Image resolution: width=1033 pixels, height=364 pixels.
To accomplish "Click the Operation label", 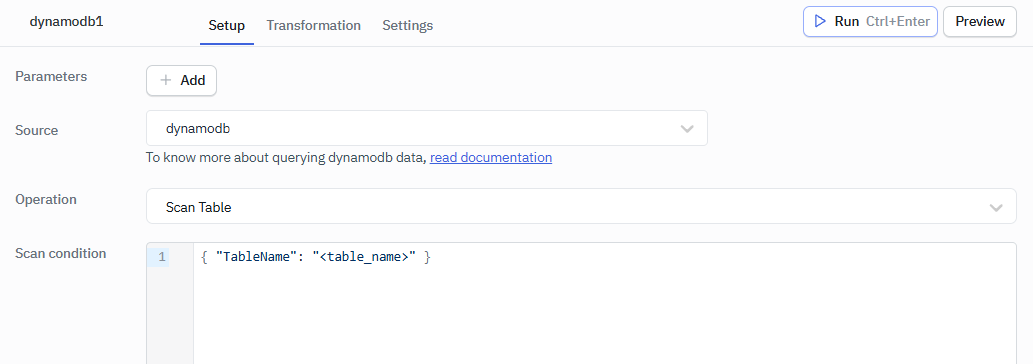I will [46, 199].
